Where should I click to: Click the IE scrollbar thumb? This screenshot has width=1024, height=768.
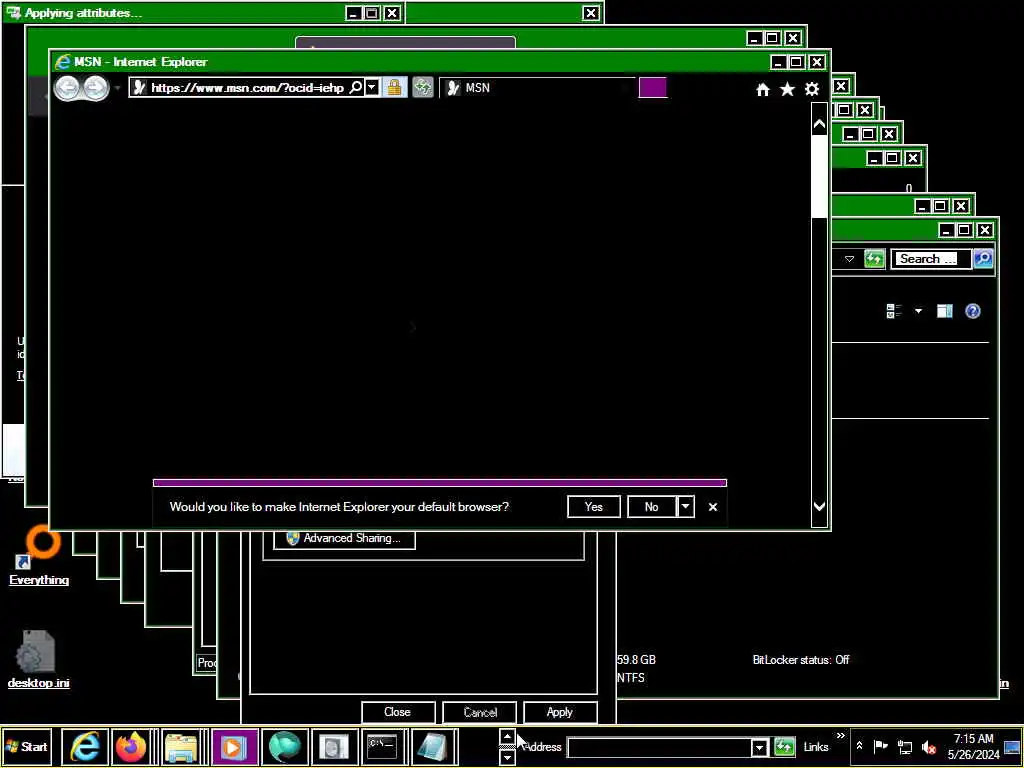coord(819,176)
